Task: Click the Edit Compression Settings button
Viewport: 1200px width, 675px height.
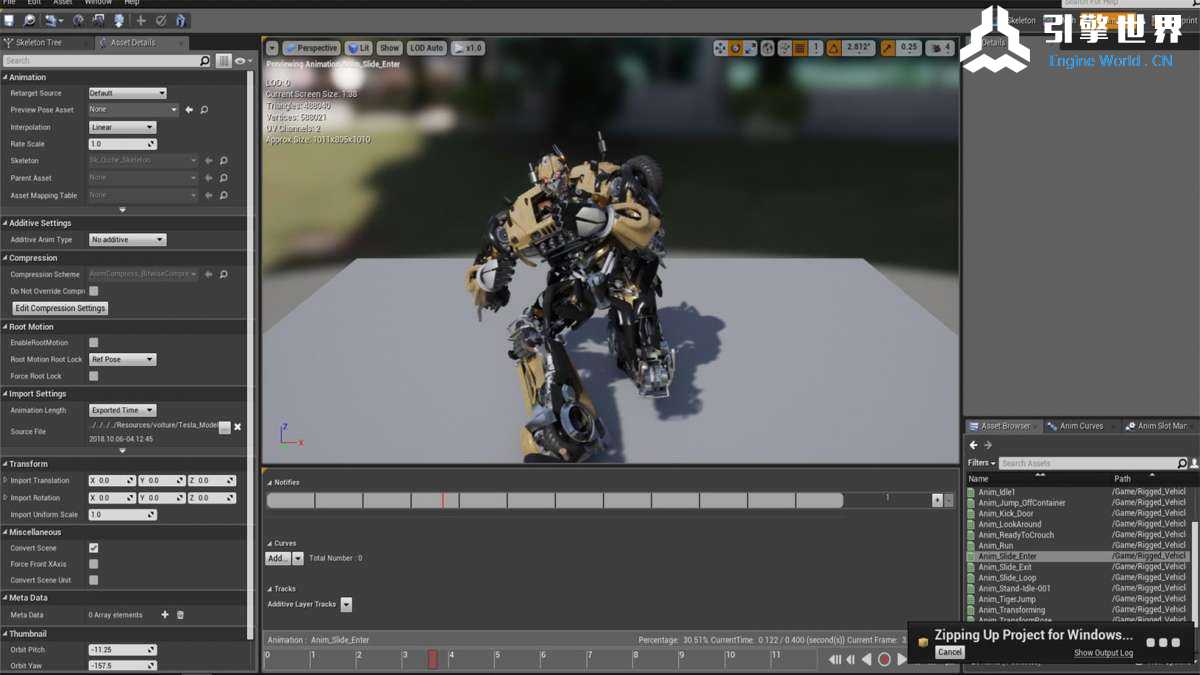Action: click(x=60, y=308)
